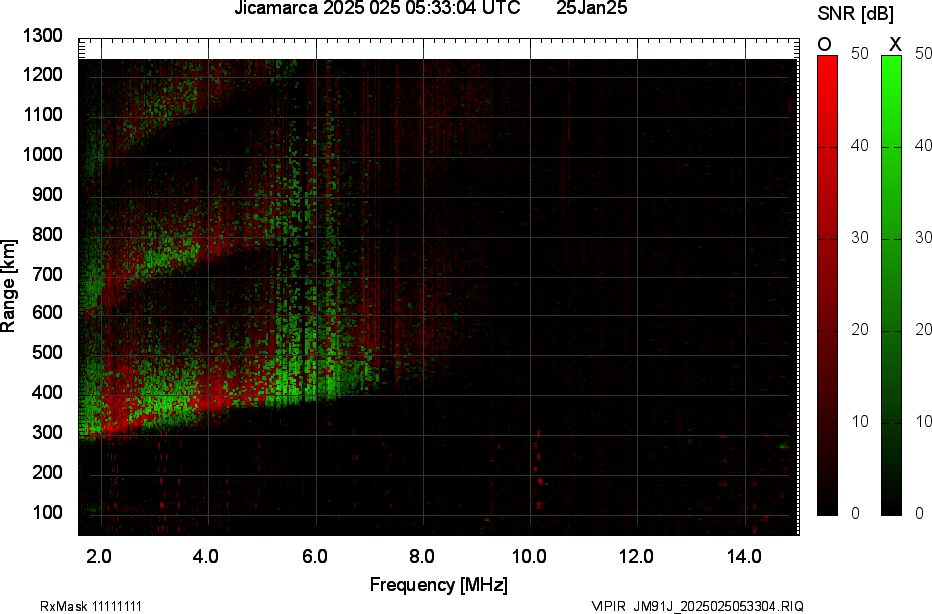Click the 6.0 tick label on the frequency axis
Image resolution: width=932 pixels, height=614 pixels.
314,557
